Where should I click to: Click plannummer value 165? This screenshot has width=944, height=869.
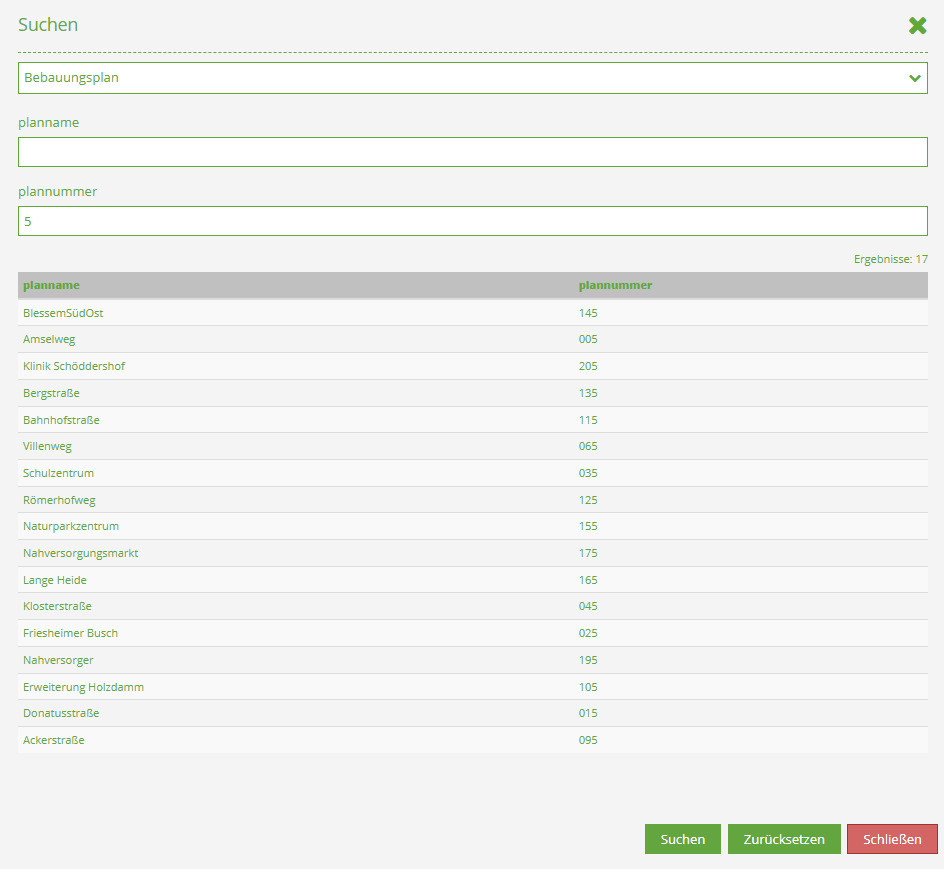point(588,580)
